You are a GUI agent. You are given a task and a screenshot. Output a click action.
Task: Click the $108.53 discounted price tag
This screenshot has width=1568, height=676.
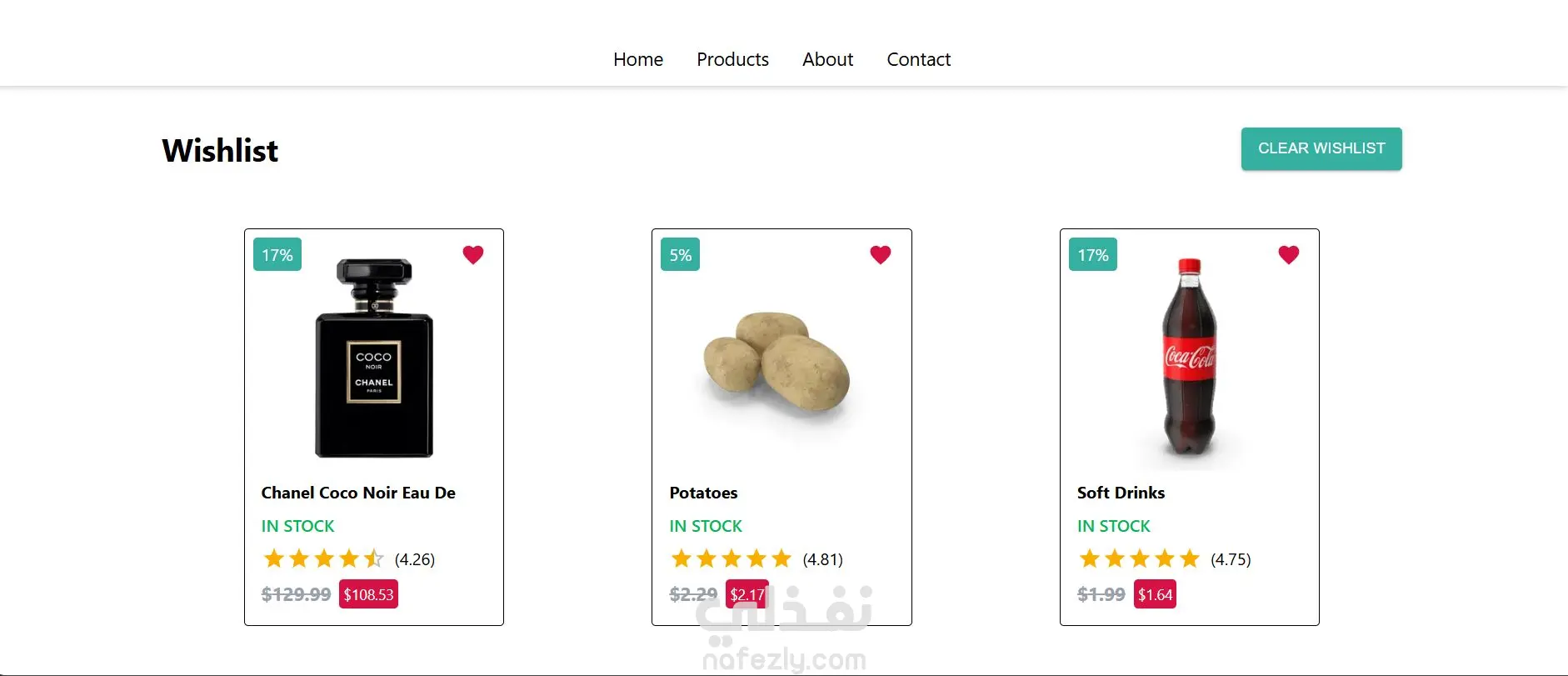[x=368, y=594]
